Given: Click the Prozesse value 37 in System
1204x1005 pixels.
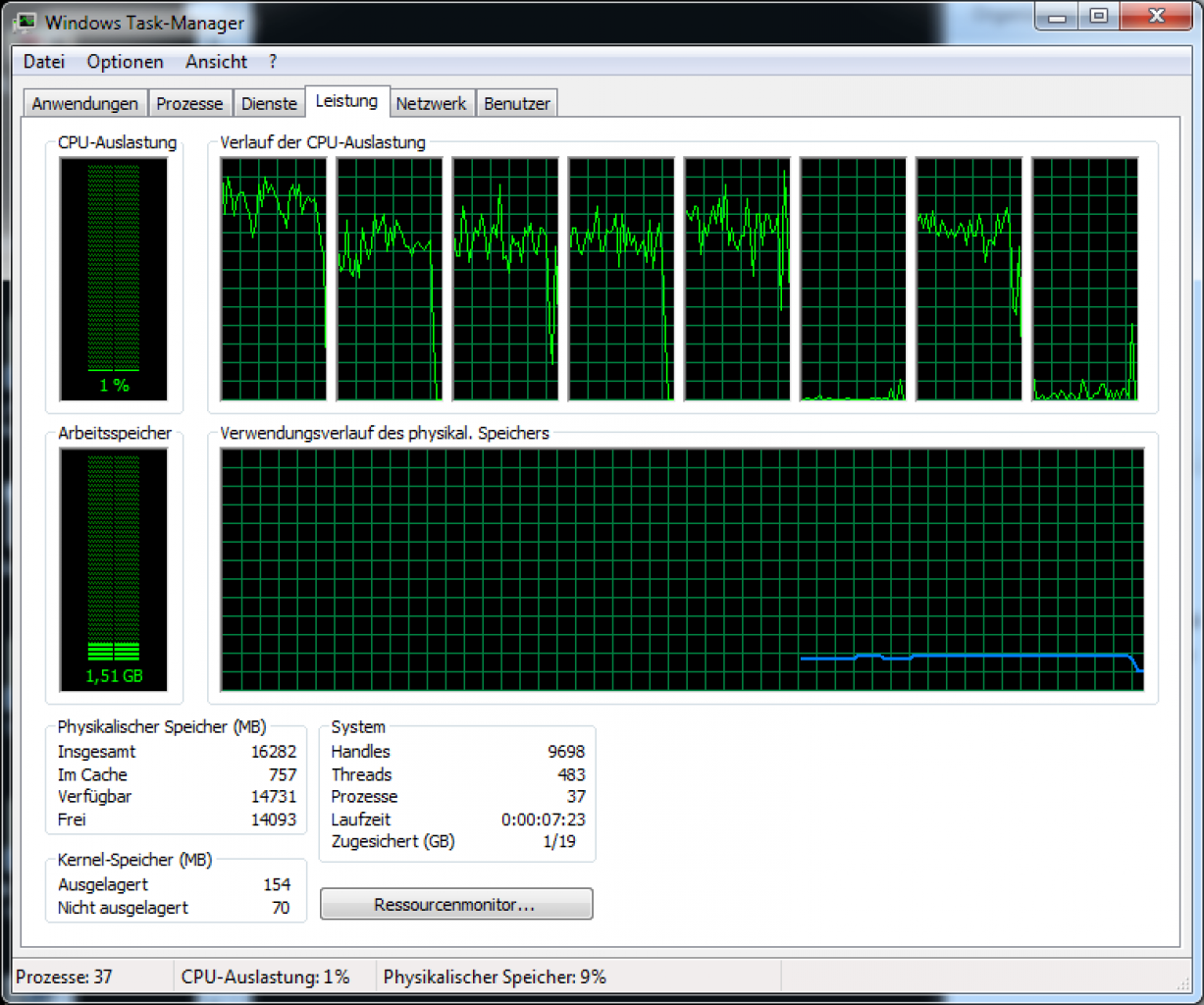Looking at the screenshot, I should pyautogui.click(x=576, y=797).
